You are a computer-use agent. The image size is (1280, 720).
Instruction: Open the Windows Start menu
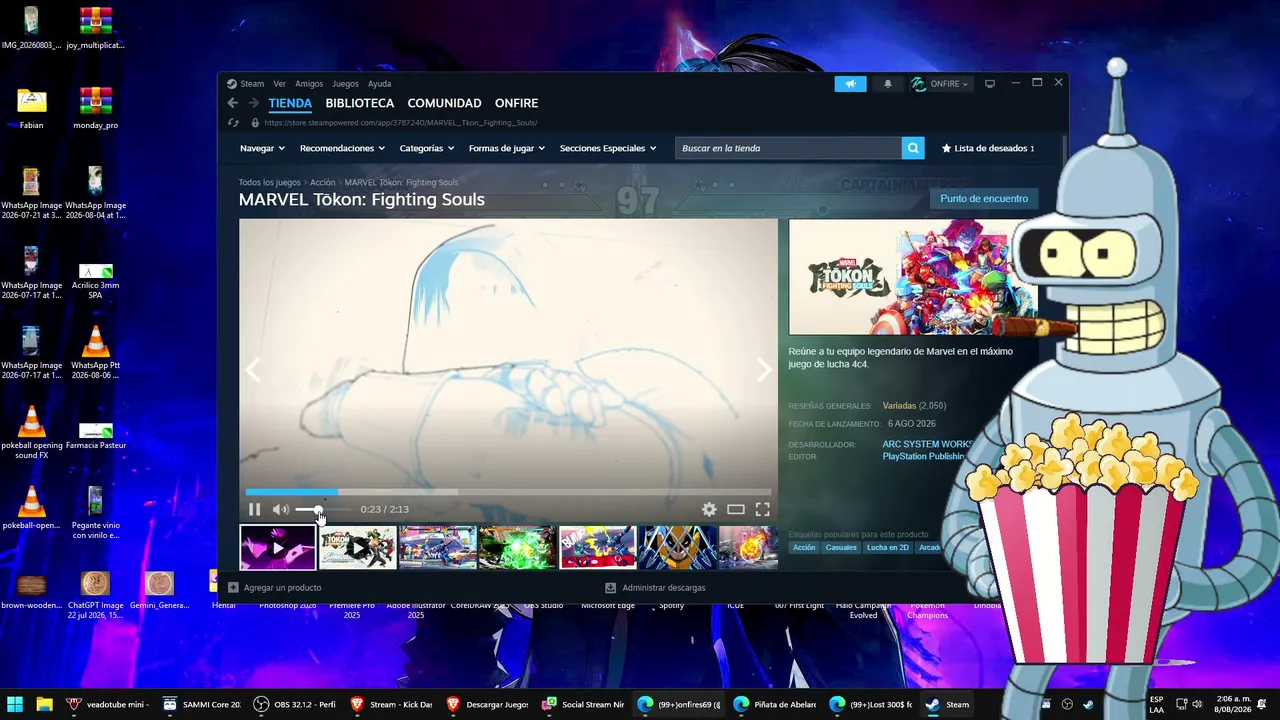point(15,704)
